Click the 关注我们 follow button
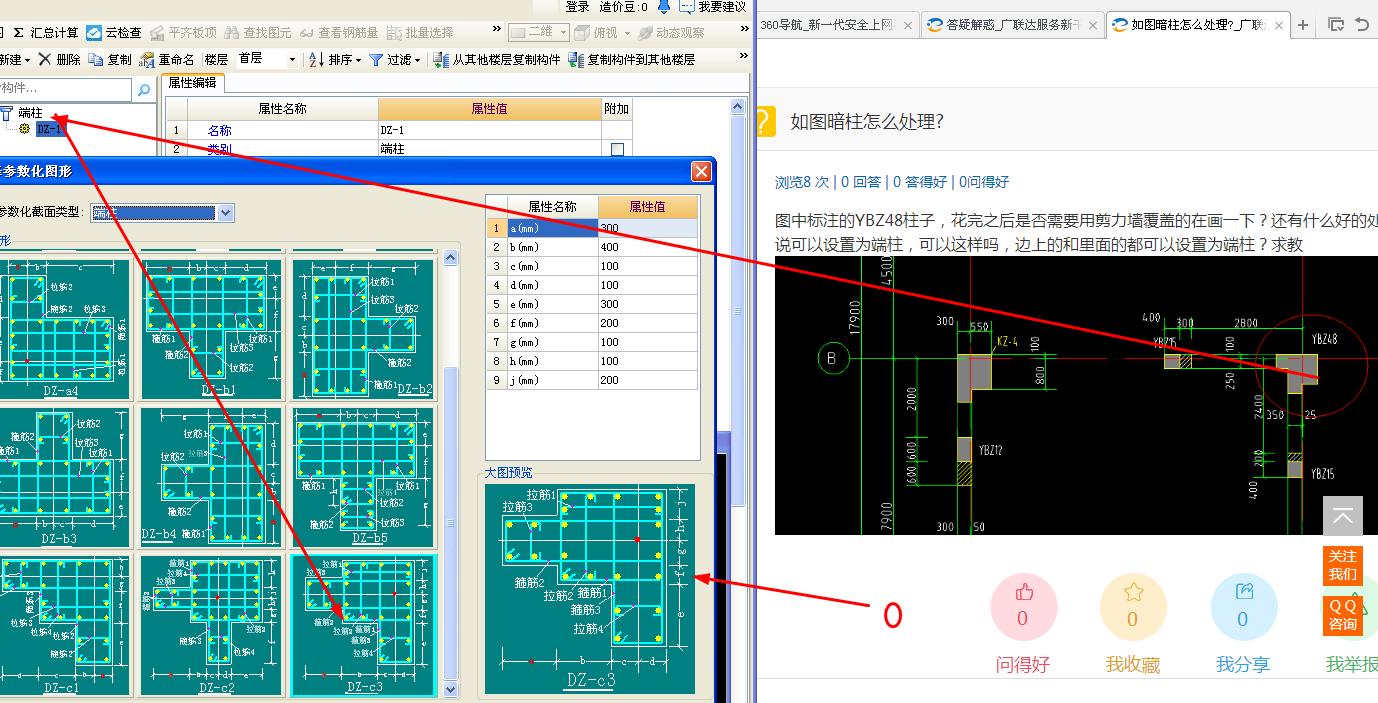 click(1343, 565)
